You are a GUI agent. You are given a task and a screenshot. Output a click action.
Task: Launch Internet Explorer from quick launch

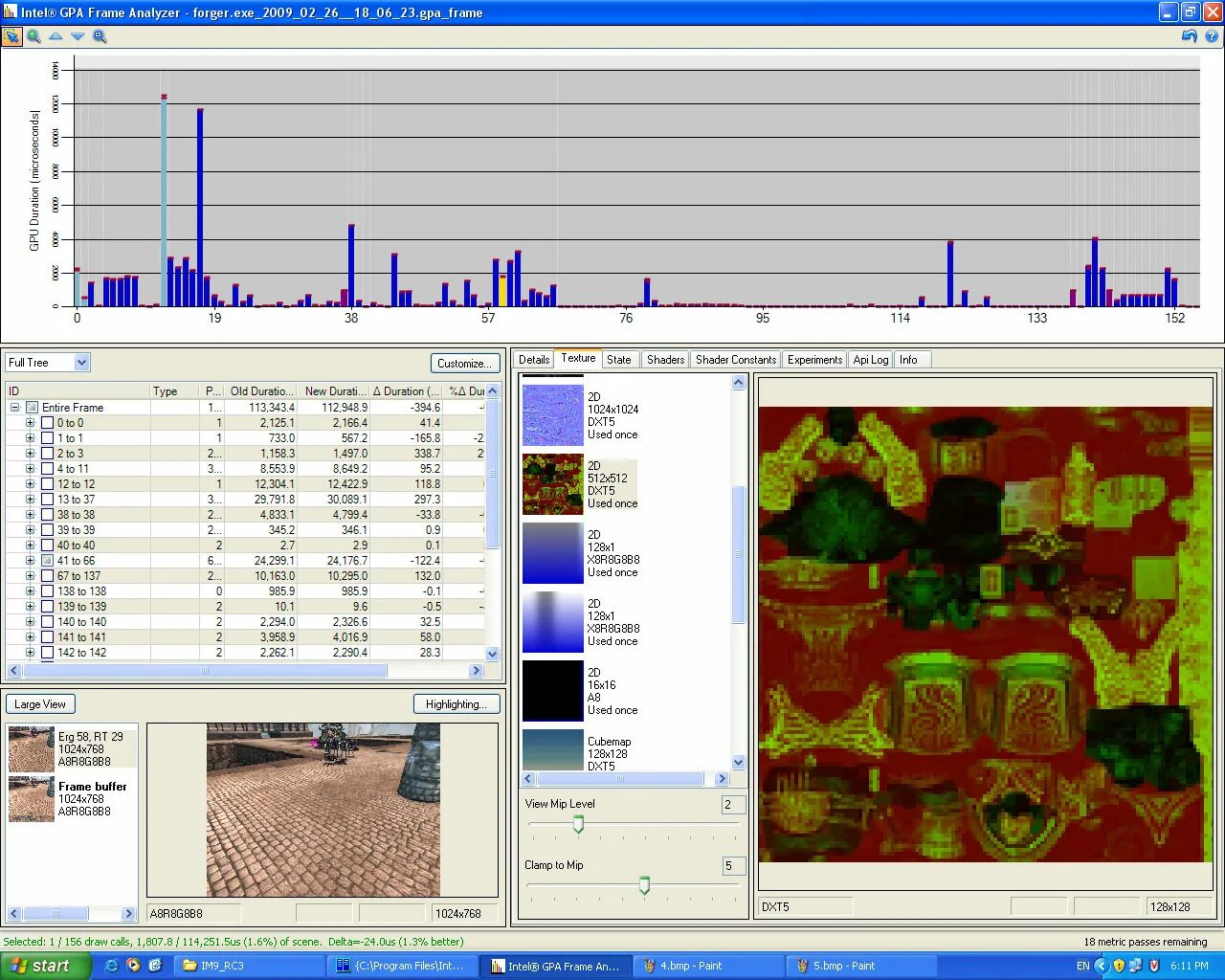111,966
